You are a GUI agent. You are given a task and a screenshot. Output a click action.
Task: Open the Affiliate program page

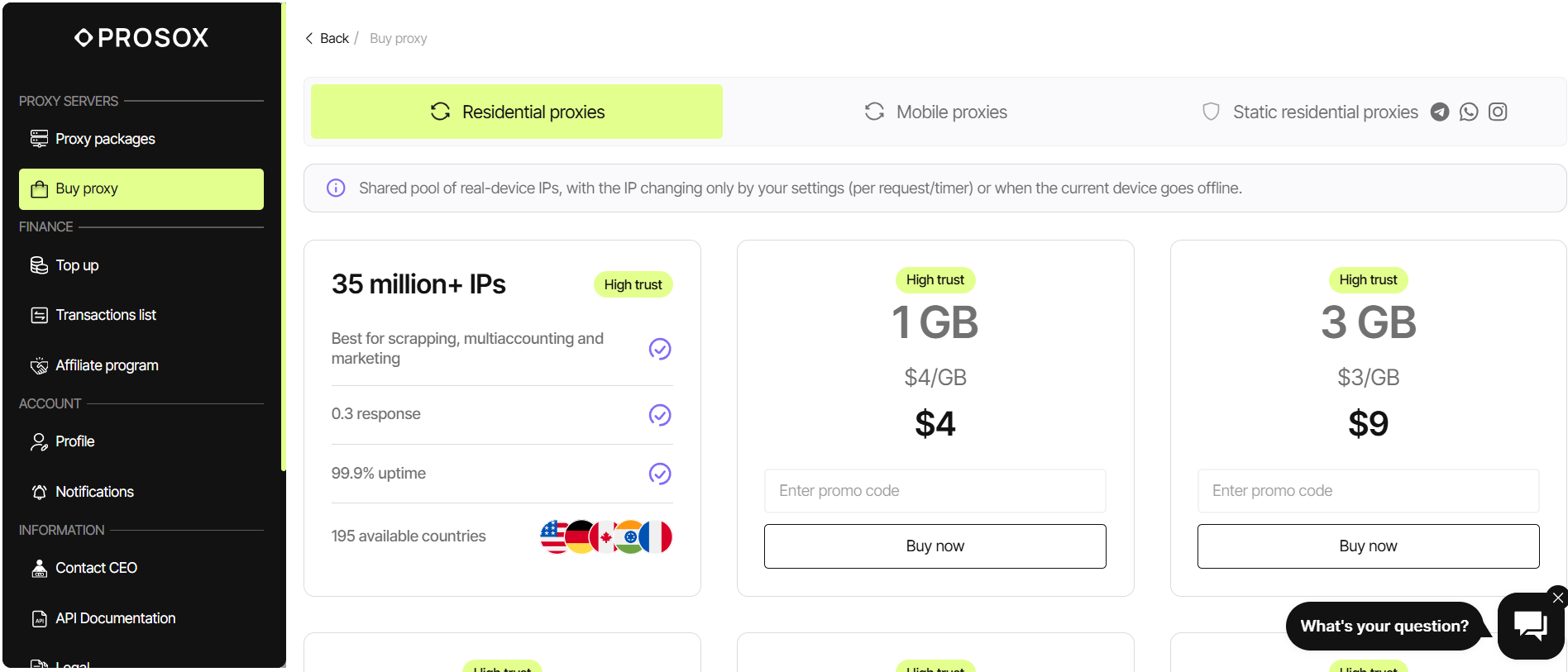tap(107, 365)
